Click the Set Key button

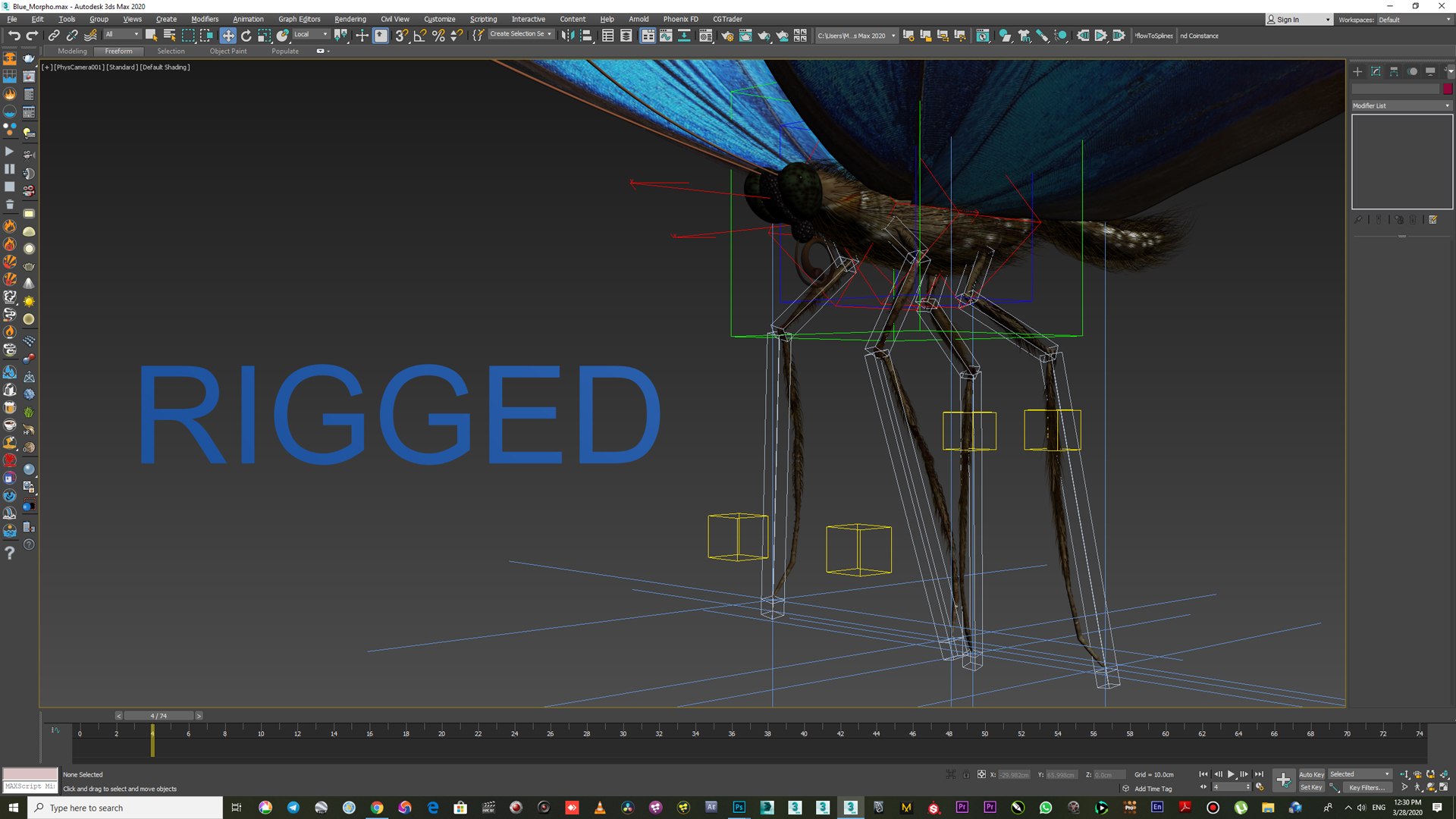coord(1311,787)
